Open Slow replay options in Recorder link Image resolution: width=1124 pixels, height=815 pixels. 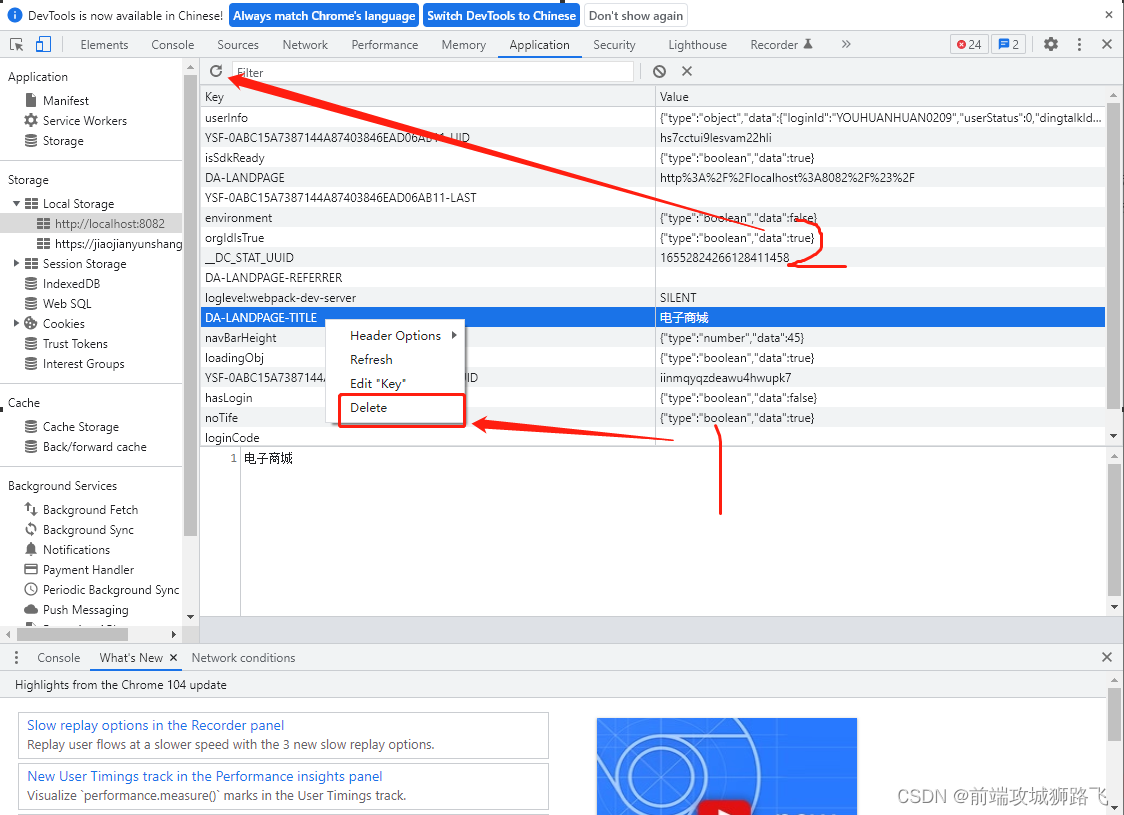point(156,725)
